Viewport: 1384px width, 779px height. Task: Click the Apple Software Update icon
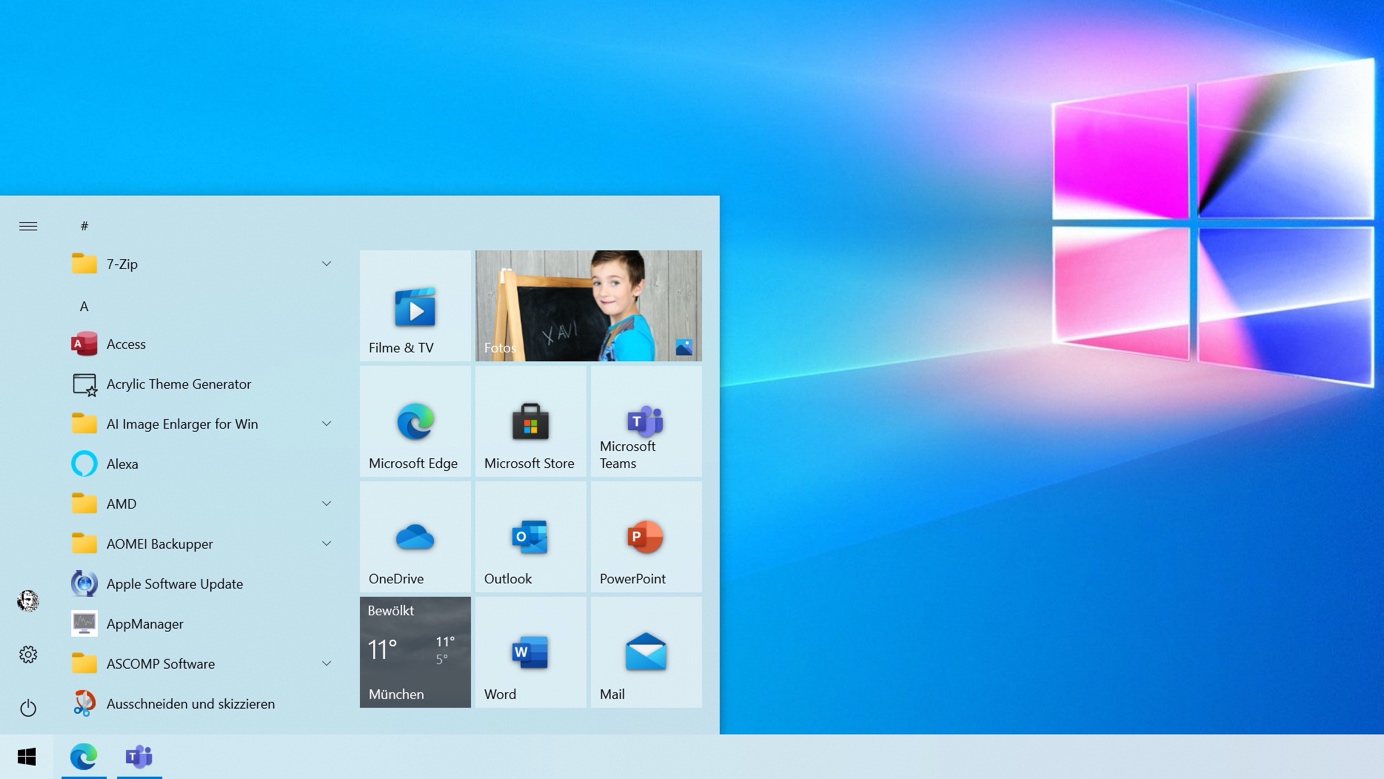coord(84,584)
